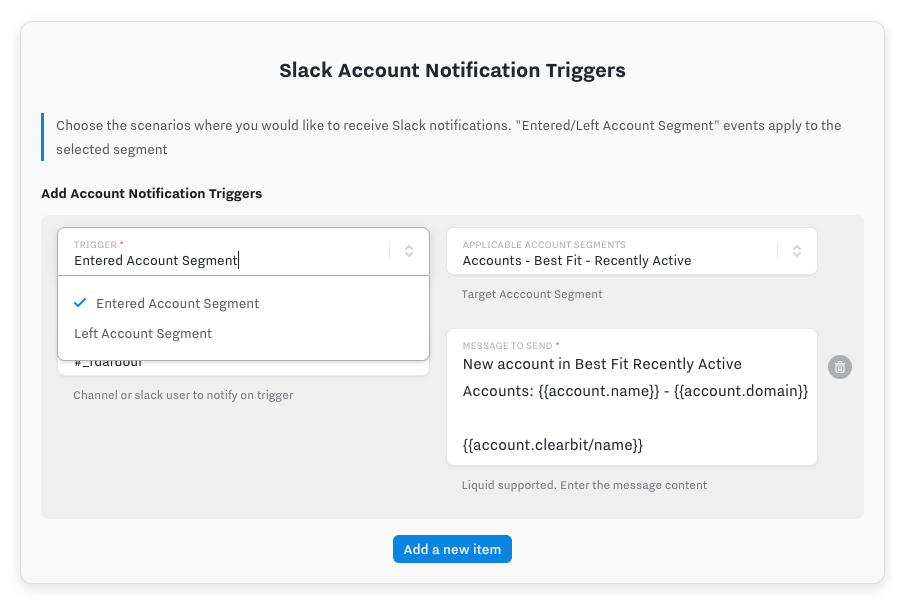Click the Slack Account Notification Triggers heading
906x602 pixels.
[452, 71]
